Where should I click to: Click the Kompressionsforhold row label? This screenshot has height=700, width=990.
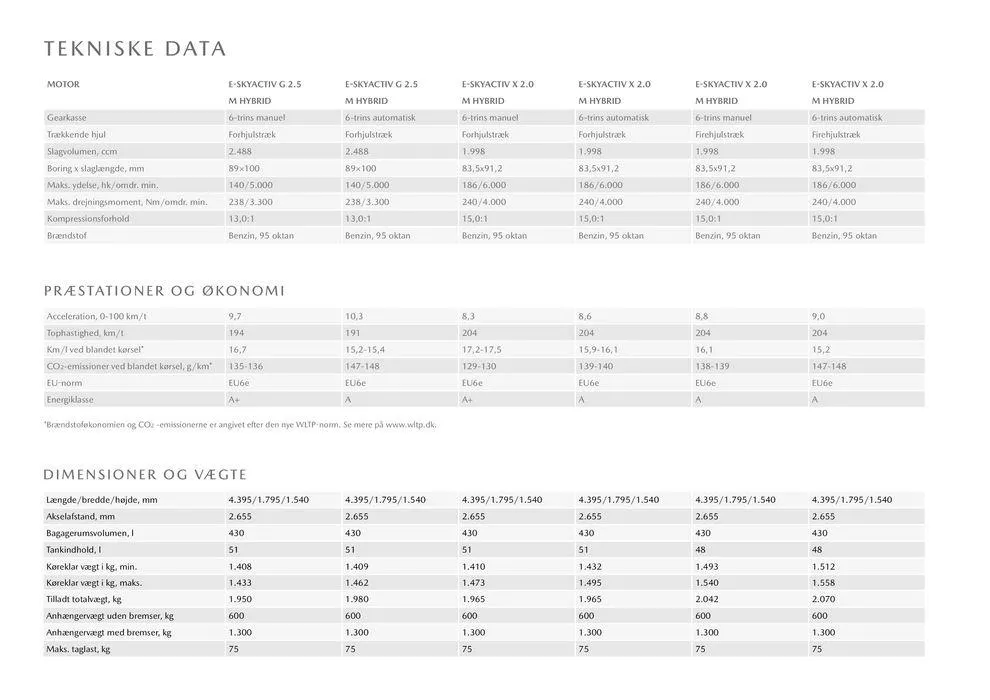pyautogui.click(x=88, y=219)
